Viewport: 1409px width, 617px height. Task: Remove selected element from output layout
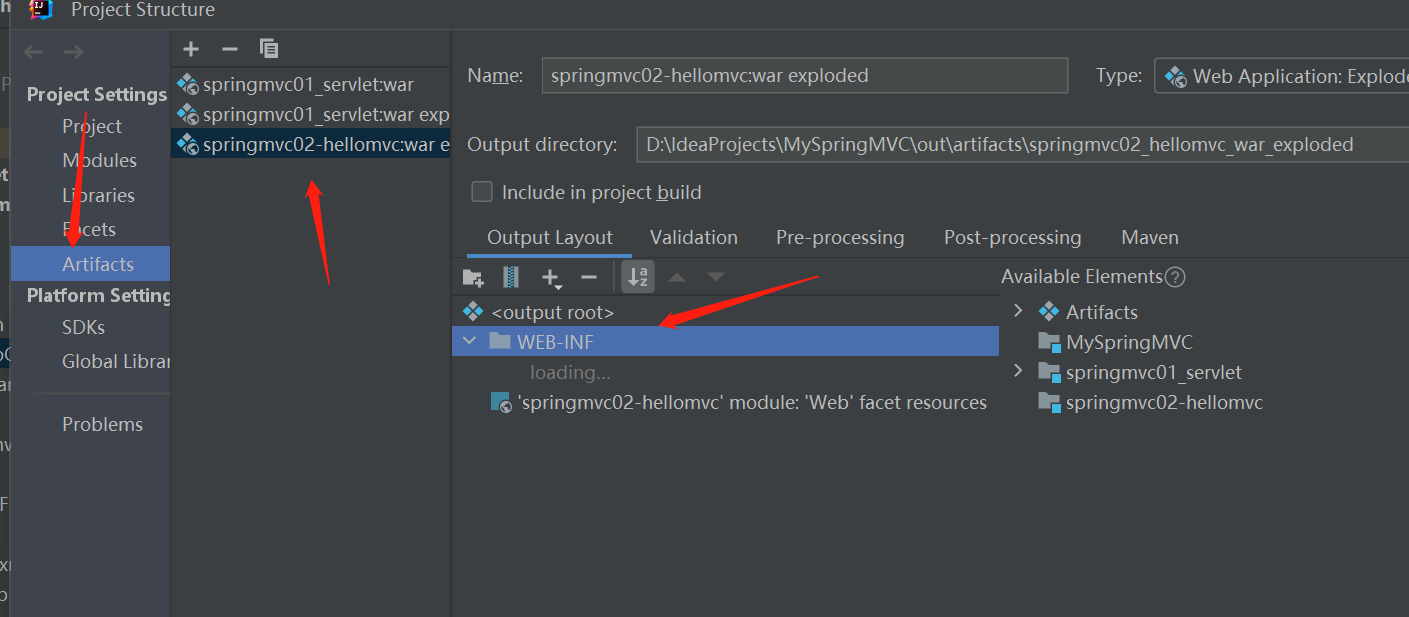(589, 277)
